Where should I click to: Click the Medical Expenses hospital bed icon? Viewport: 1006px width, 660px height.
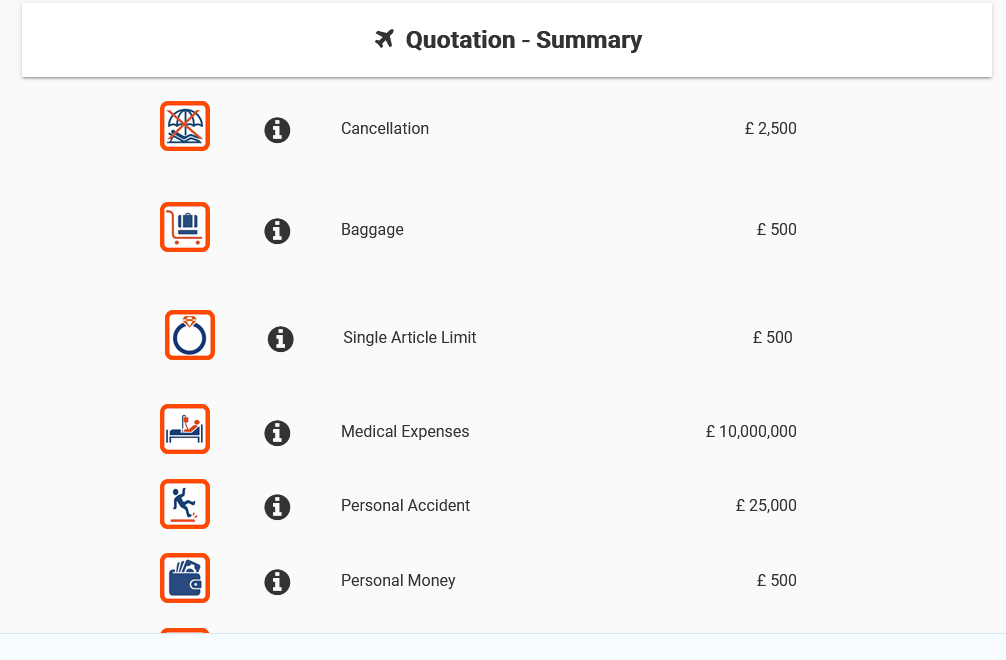[x=185, y=429]
